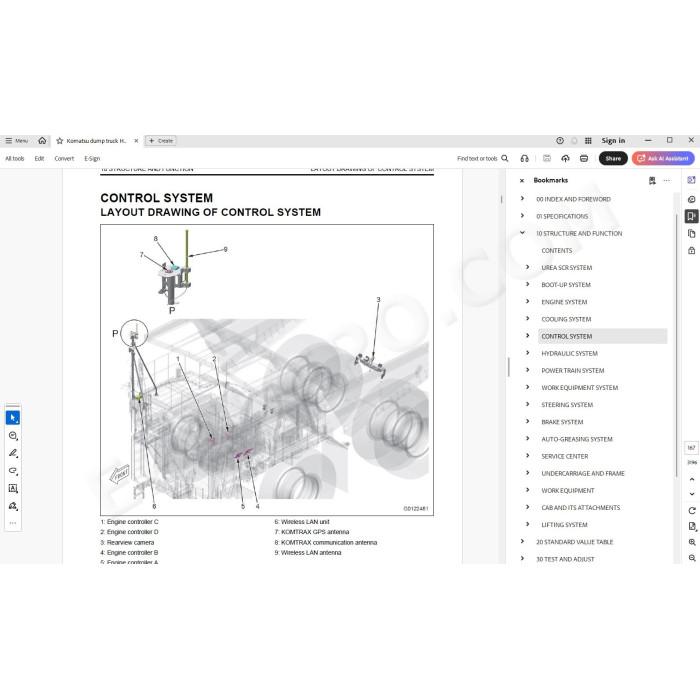
Task: Open the page display options icon
Action: [692, 526]
